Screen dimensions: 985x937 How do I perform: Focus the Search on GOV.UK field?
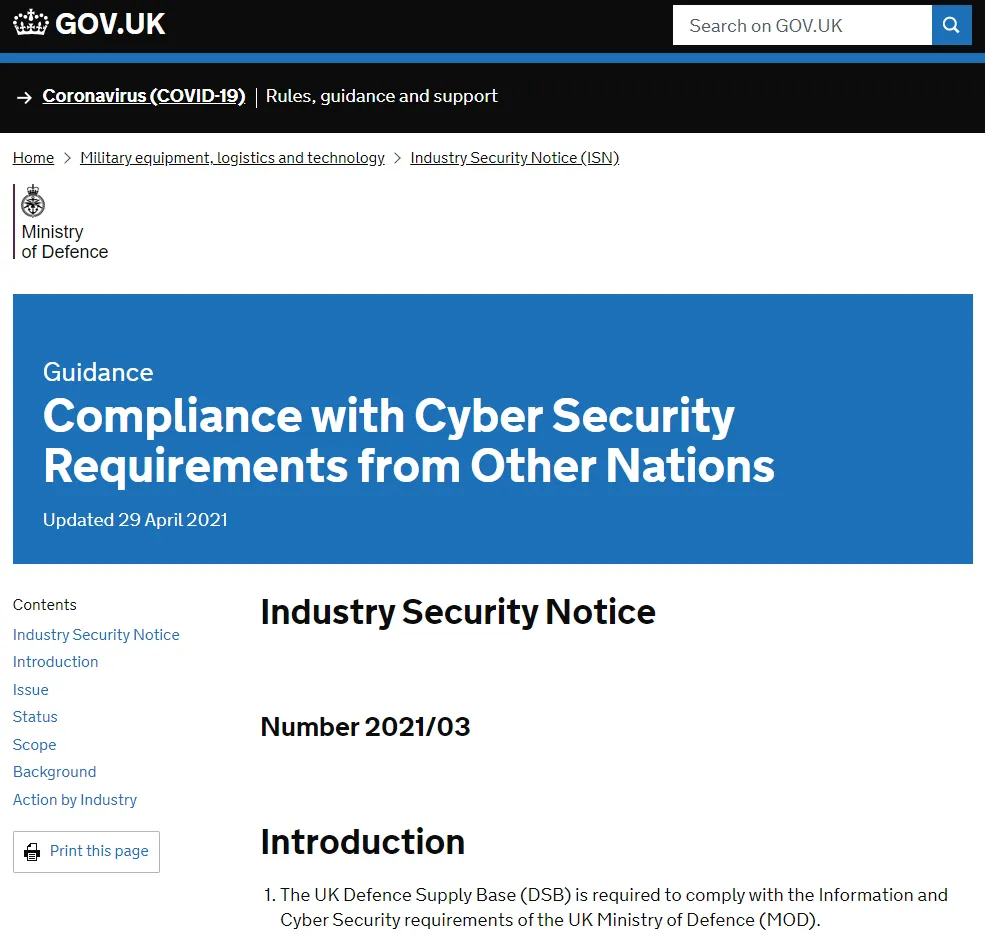[x=802, y=25]
